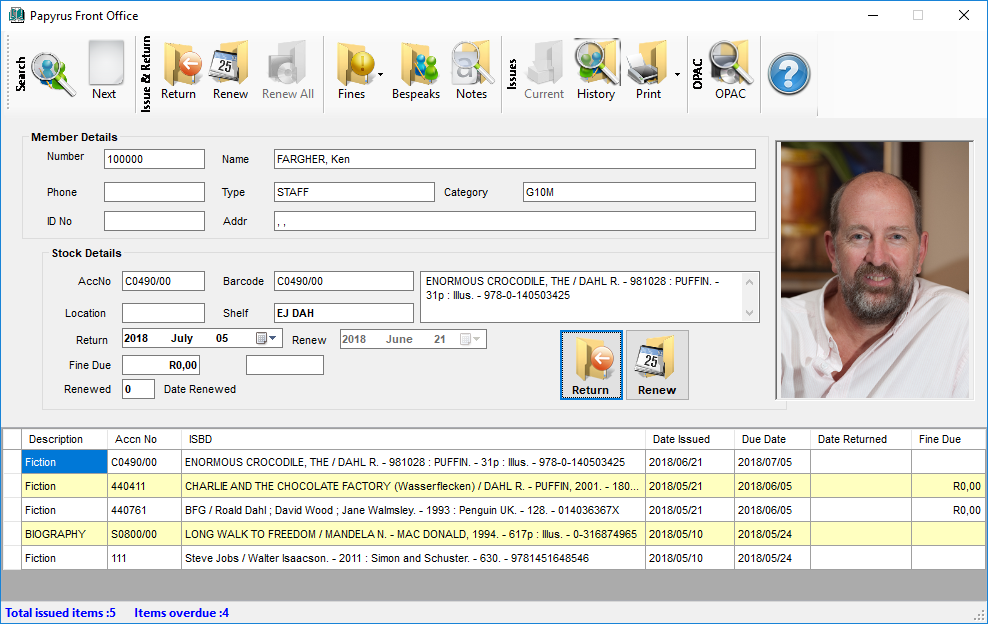The image size is (988, 624).
Task: Select the Renew All icon
Action: (x=286, y=71)
